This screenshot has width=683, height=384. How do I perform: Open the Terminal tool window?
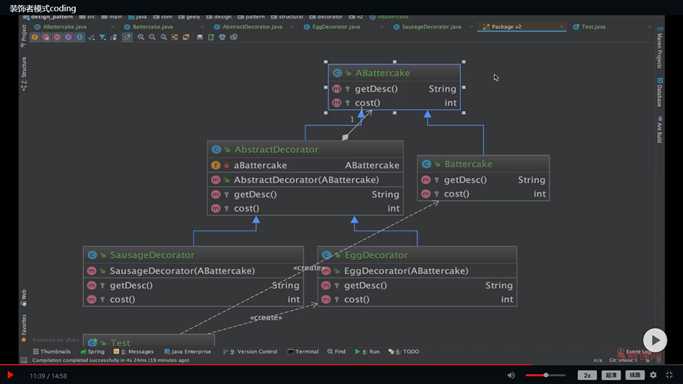pos(303,351)
